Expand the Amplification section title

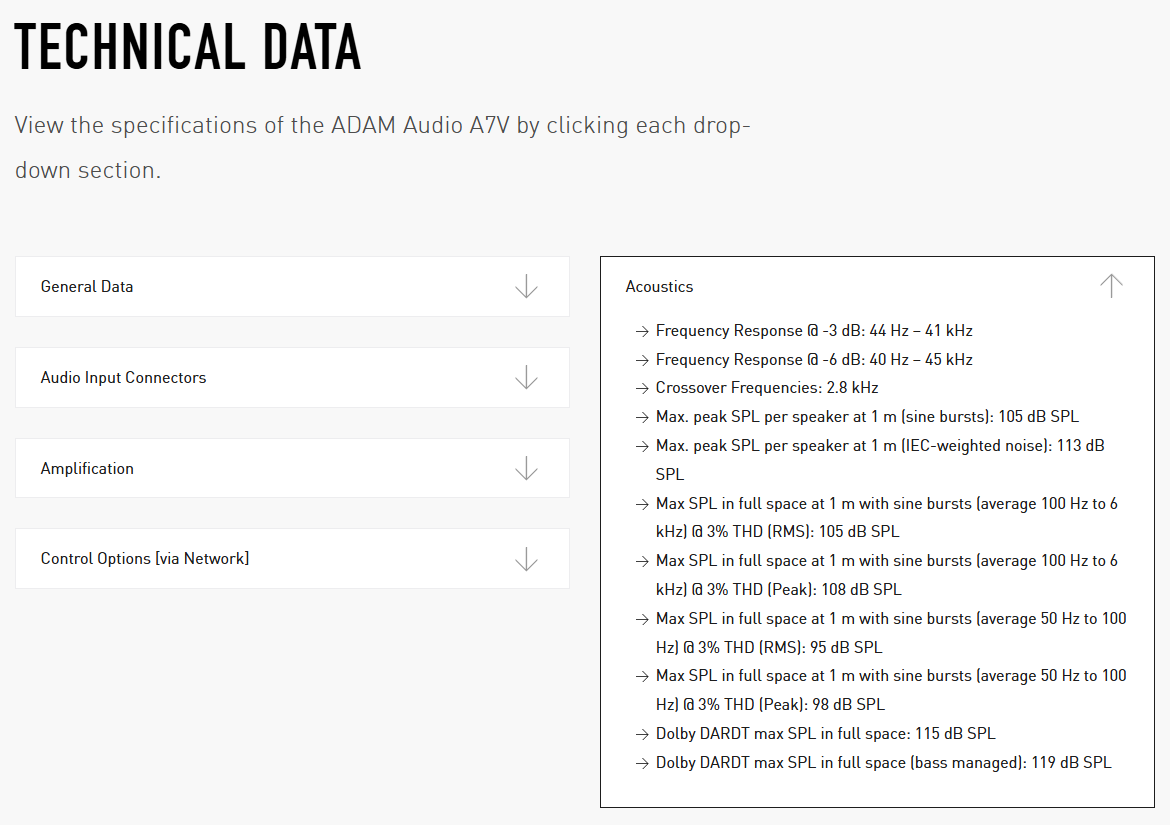(x=87, y=468)
